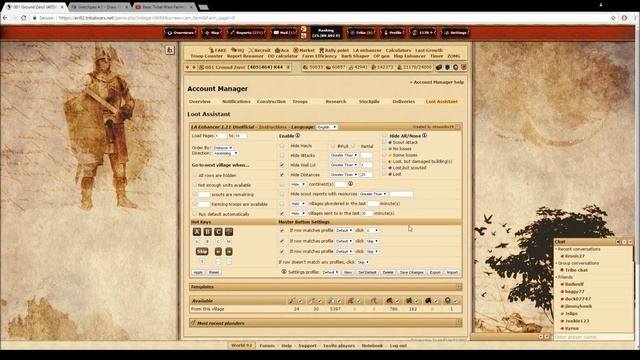Click hotkey button B
This screenshot has height=360, width=640.
pos(208,232)
